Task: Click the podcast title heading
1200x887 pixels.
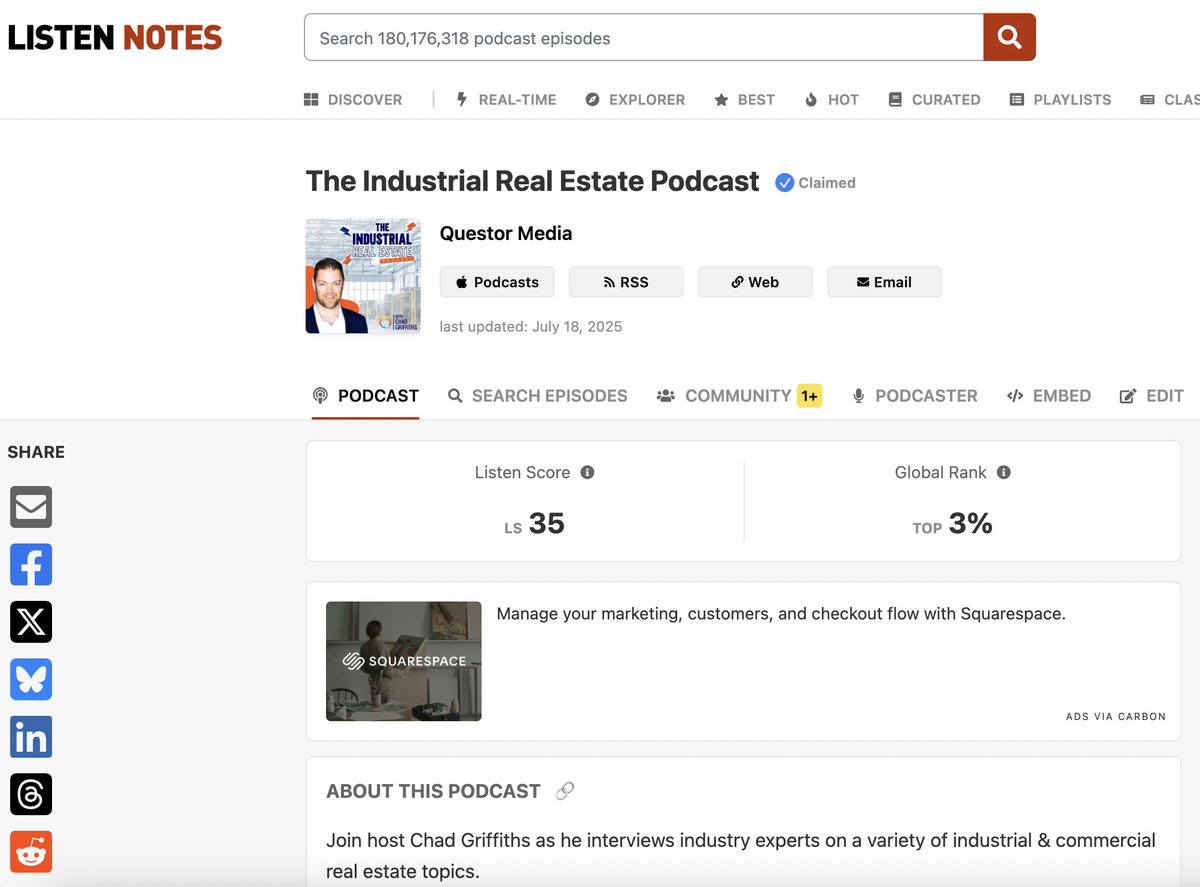Action: pos(533,181)
